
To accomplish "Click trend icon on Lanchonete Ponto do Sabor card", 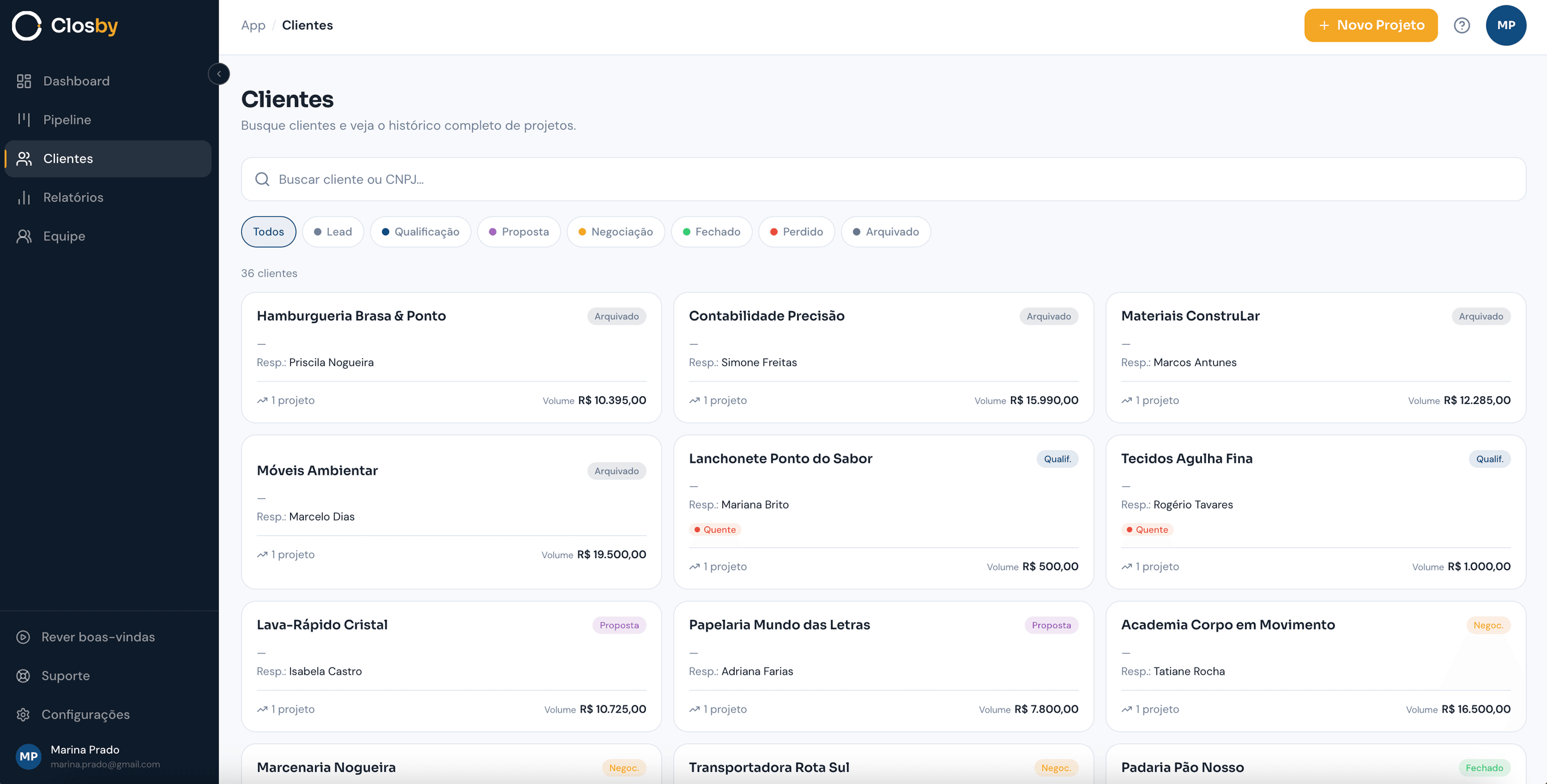I will point(694,567).
